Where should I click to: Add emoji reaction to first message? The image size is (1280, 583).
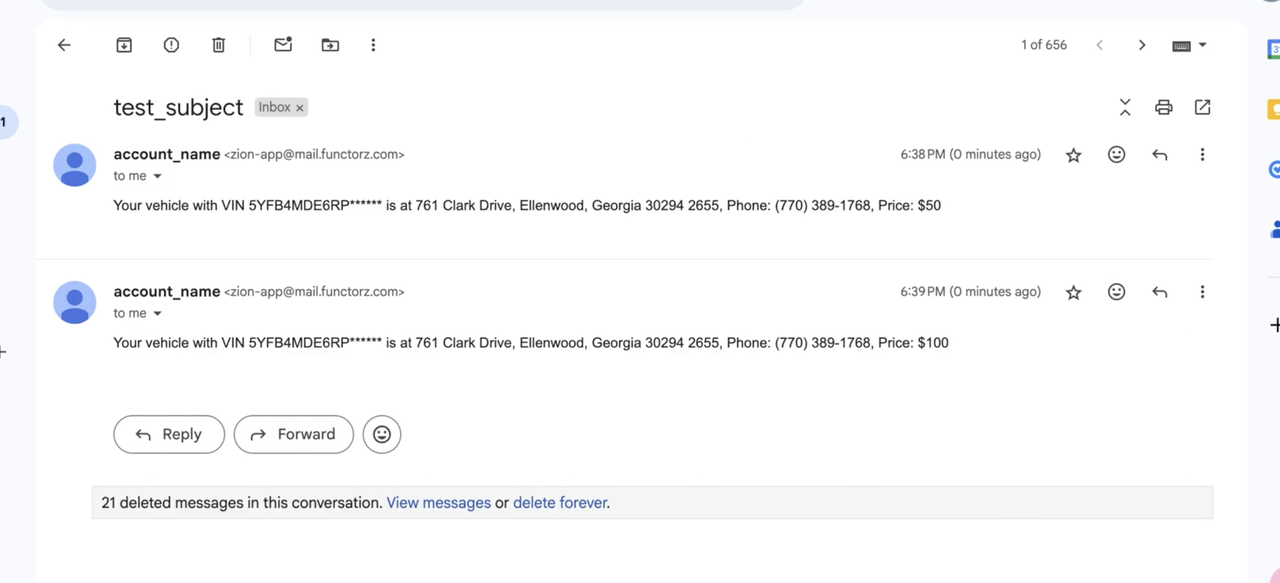1116,155
